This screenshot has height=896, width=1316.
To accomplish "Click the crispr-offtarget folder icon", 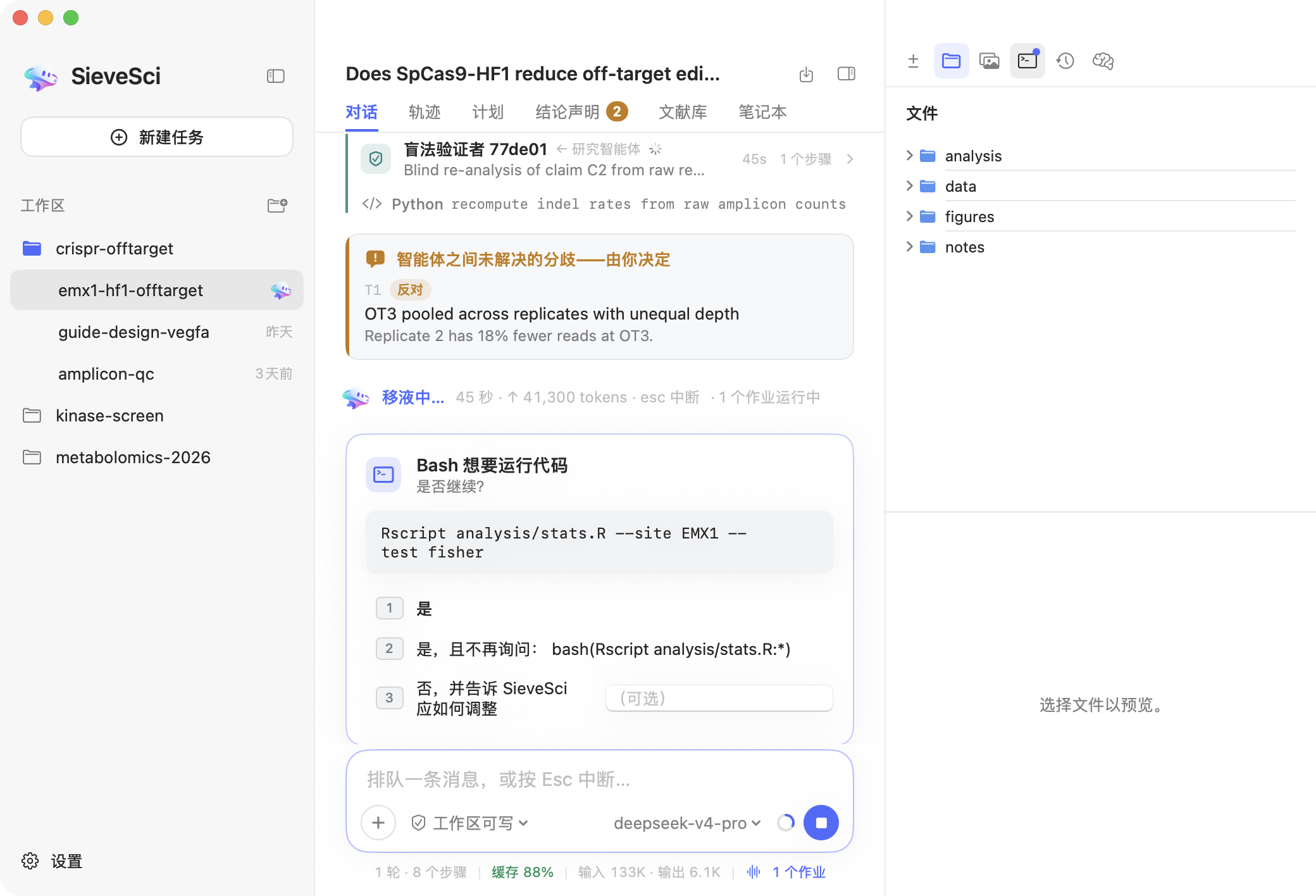I will coord(32,249).
